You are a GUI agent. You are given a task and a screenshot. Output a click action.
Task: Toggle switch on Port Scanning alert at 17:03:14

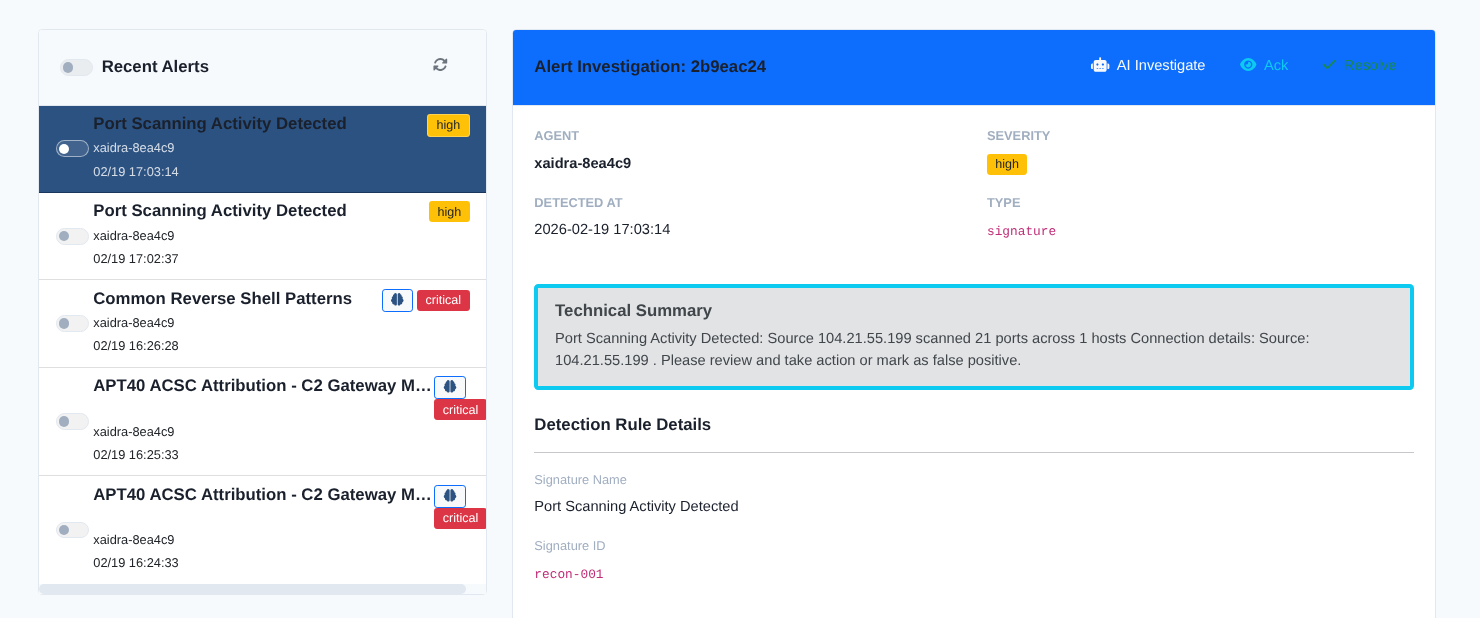(x=72, y=148)
